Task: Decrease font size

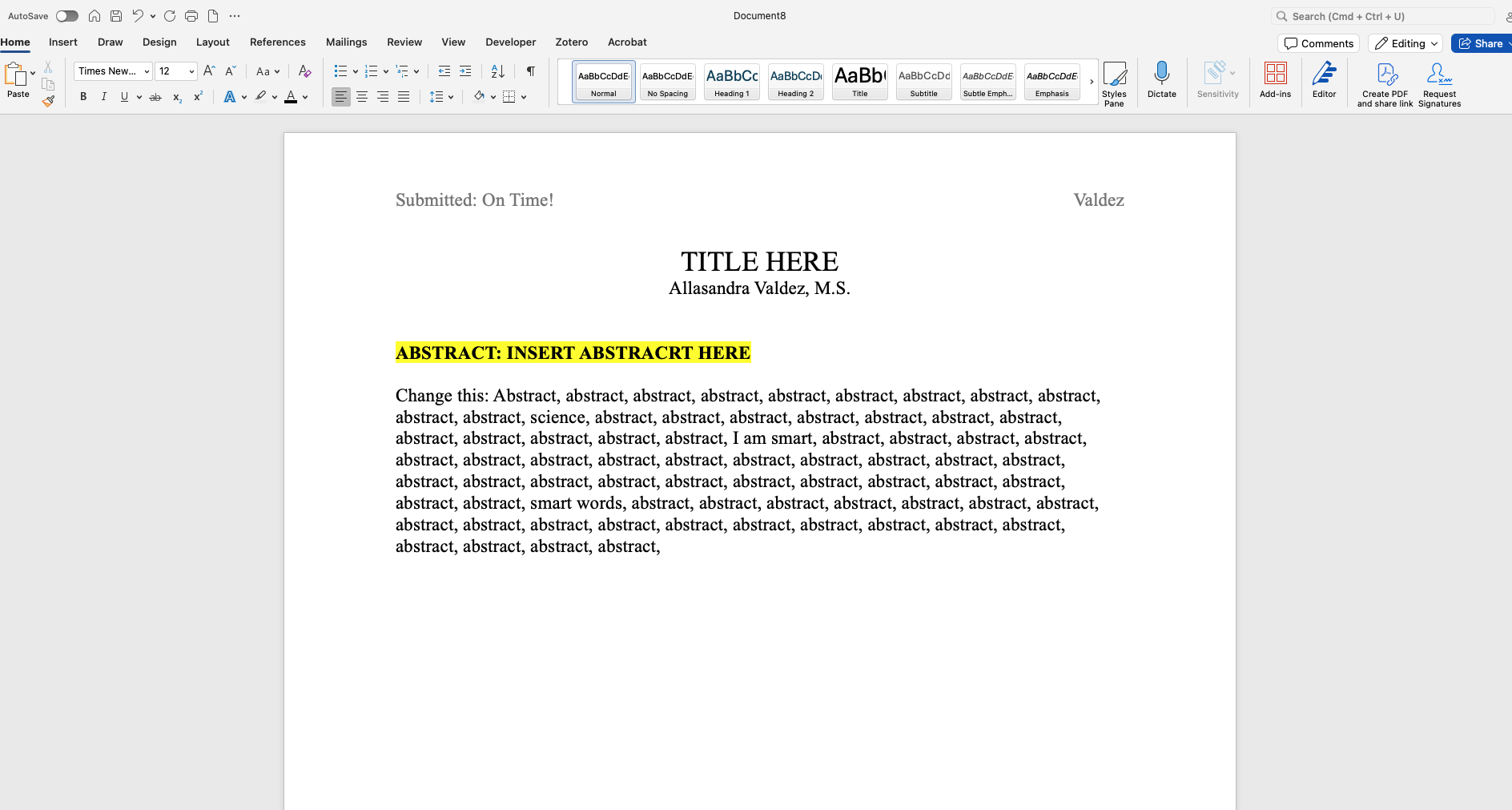Action: pos(230,71)
